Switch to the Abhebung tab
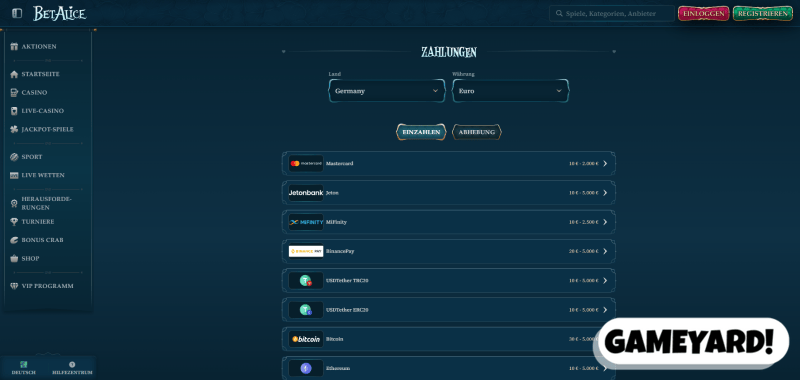Viewport: 800px width, 380px height. click(x=477, y=132)
